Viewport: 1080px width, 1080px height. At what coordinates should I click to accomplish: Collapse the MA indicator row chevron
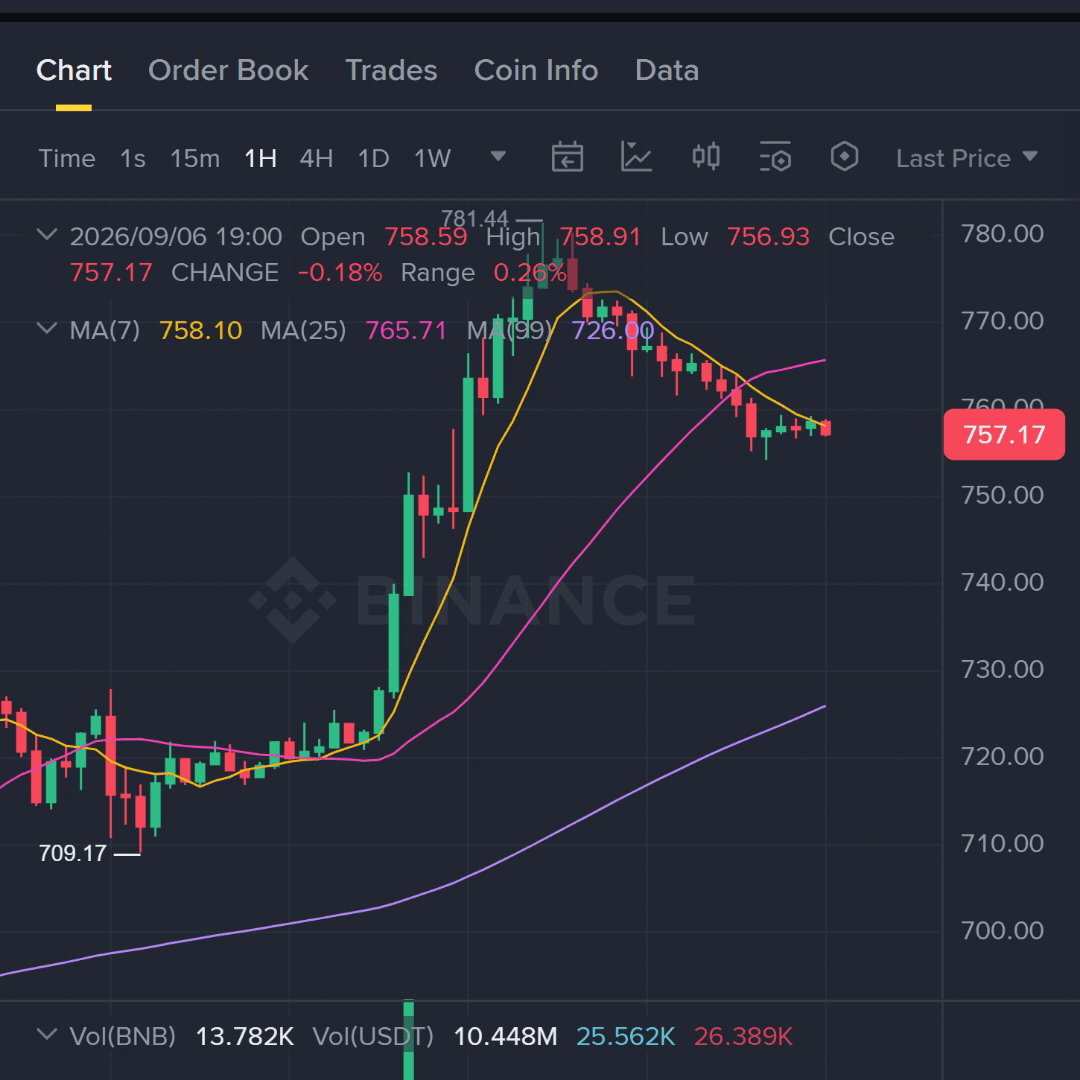click(46, 328)
